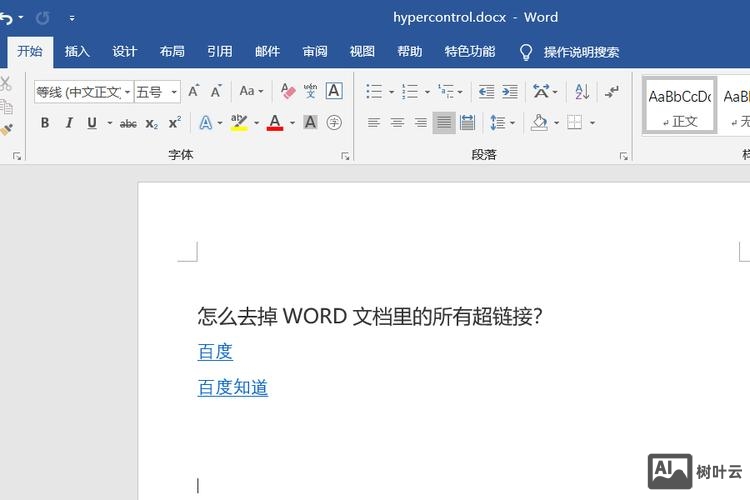Click the Text Effects A icon
The height and width of the screenshot is (500, 750).
[206, 123]
